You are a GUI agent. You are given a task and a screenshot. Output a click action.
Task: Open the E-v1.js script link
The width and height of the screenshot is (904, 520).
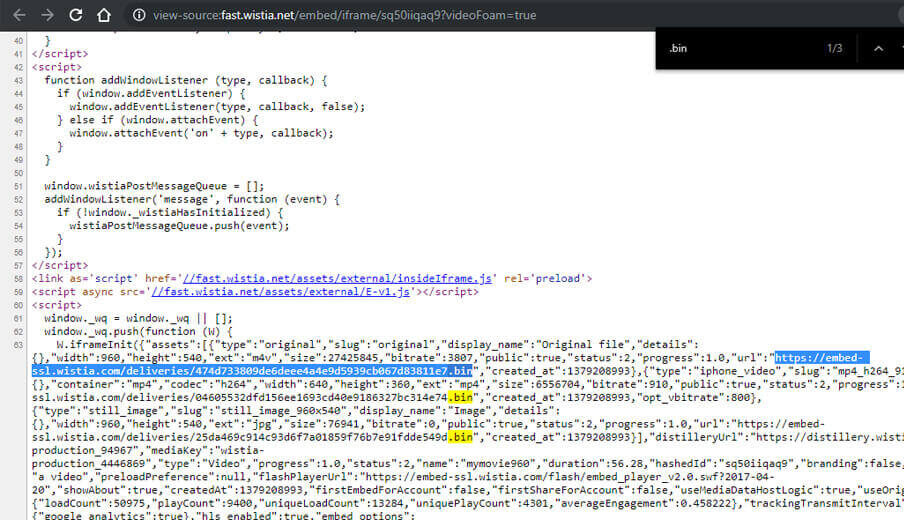pos(280,292)
